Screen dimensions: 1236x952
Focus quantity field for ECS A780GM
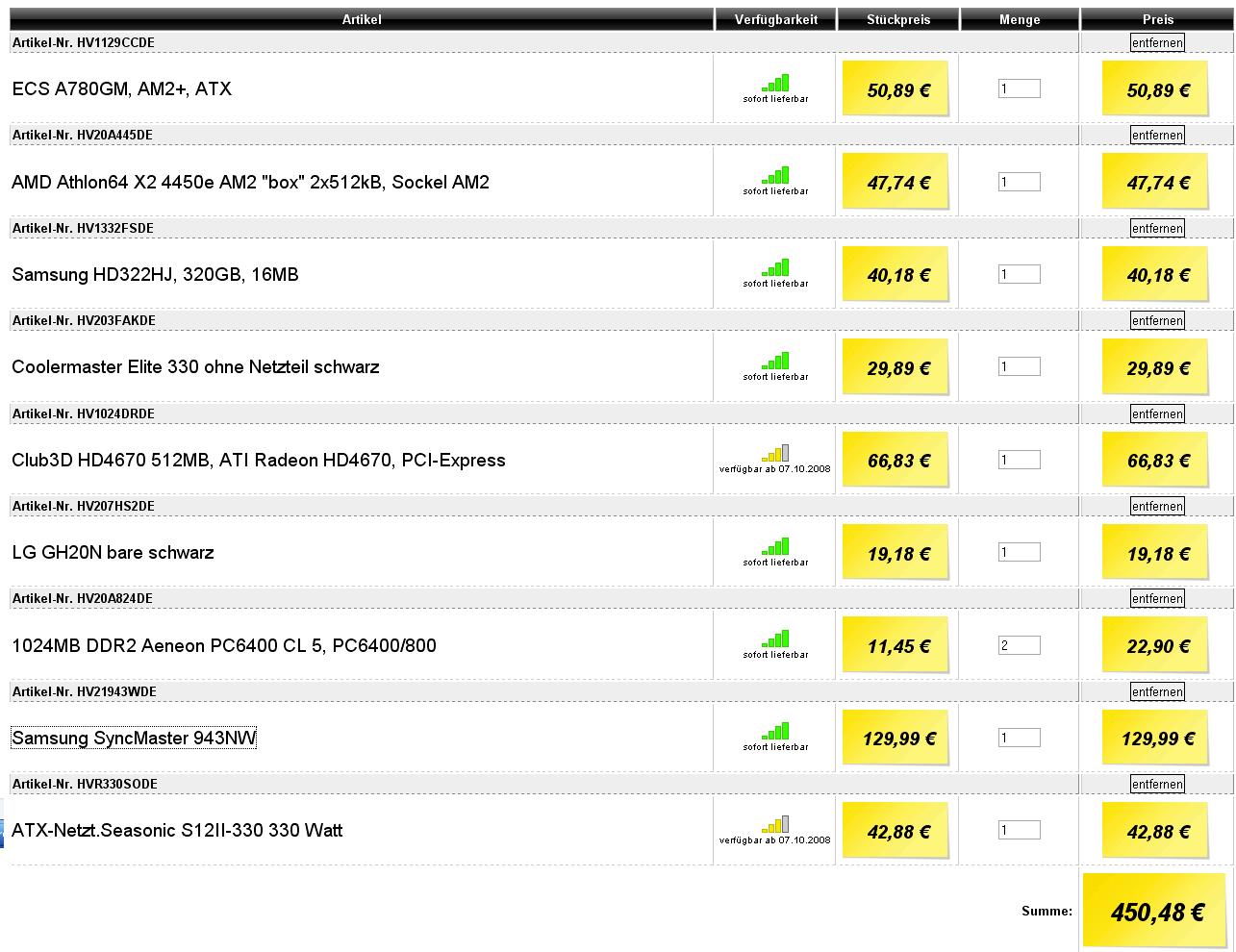1020,88
